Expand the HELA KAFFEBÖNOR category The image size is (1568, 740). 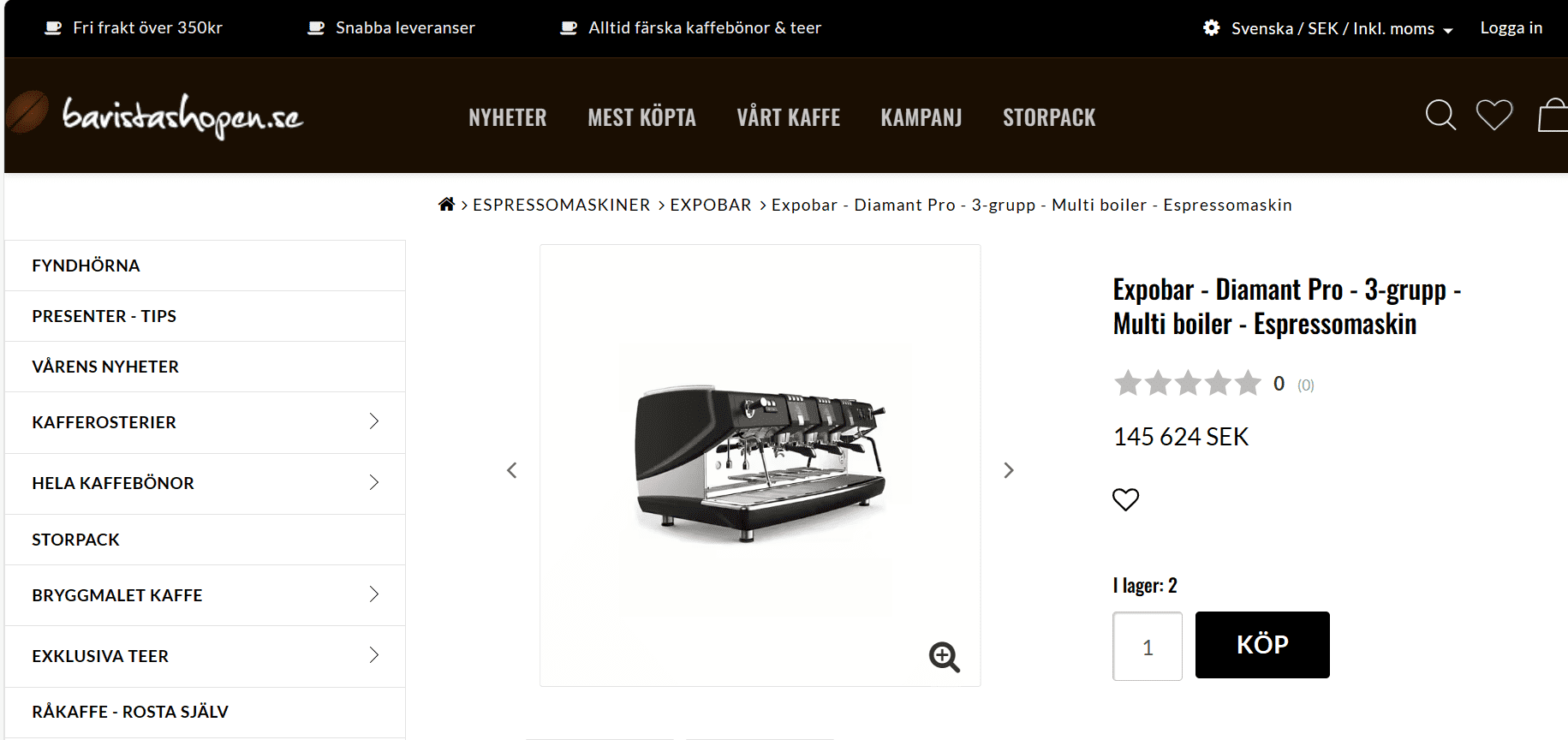point(374,482)
